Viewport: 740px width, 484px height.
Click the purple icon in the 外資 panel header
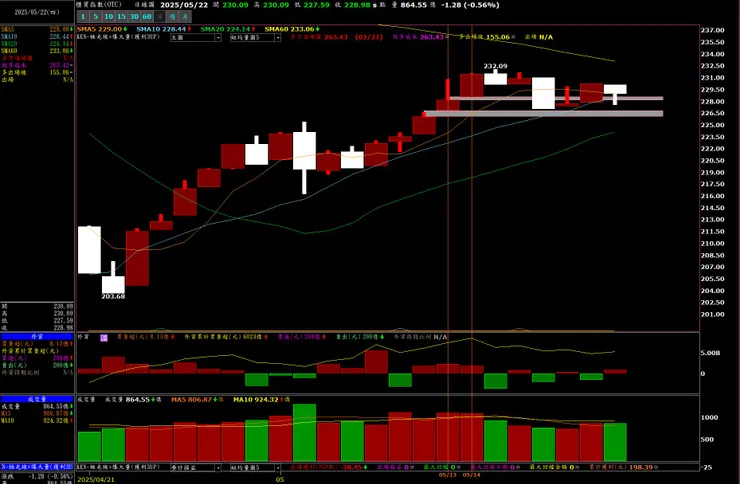pyautogui.click(x=104, y=337)
